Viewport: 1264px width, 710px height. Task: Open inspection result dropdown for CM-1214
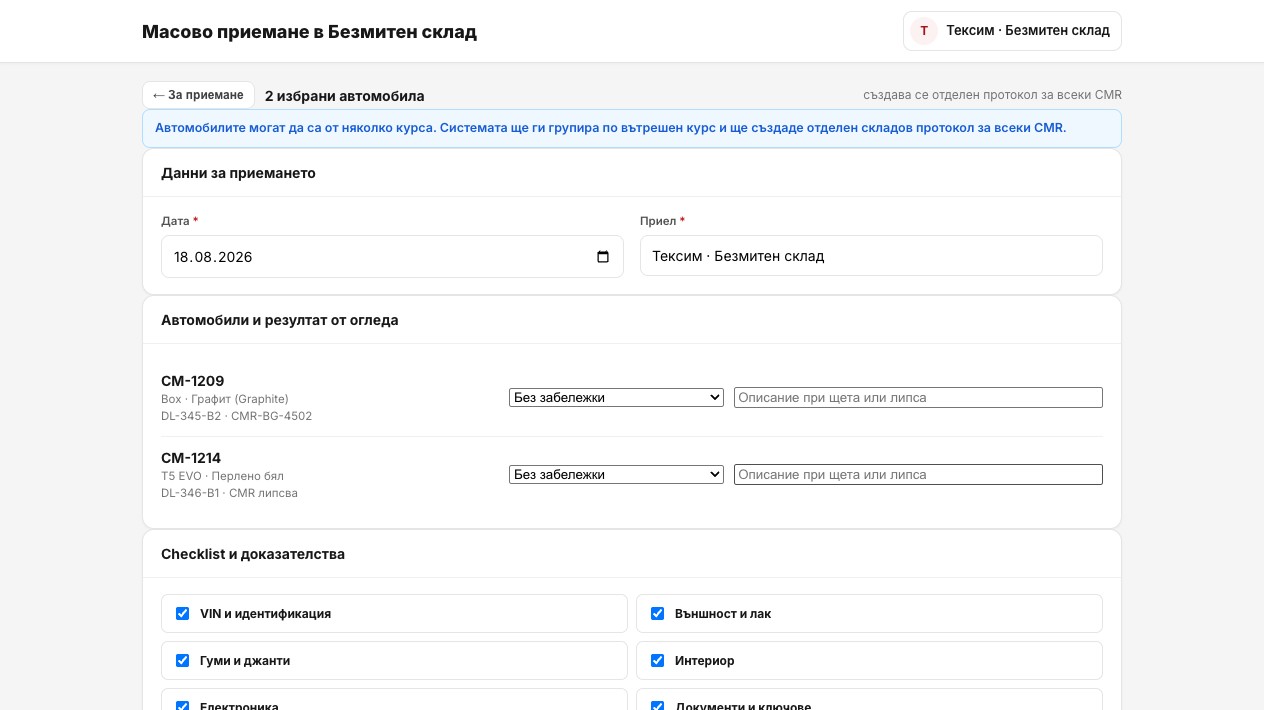616,474
